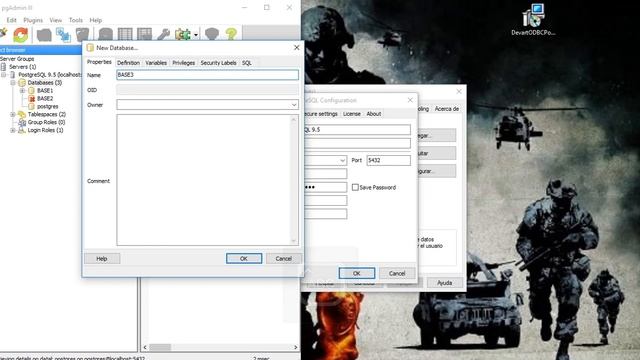Click the Refresh toolbar icon

[x=21, y=34]
